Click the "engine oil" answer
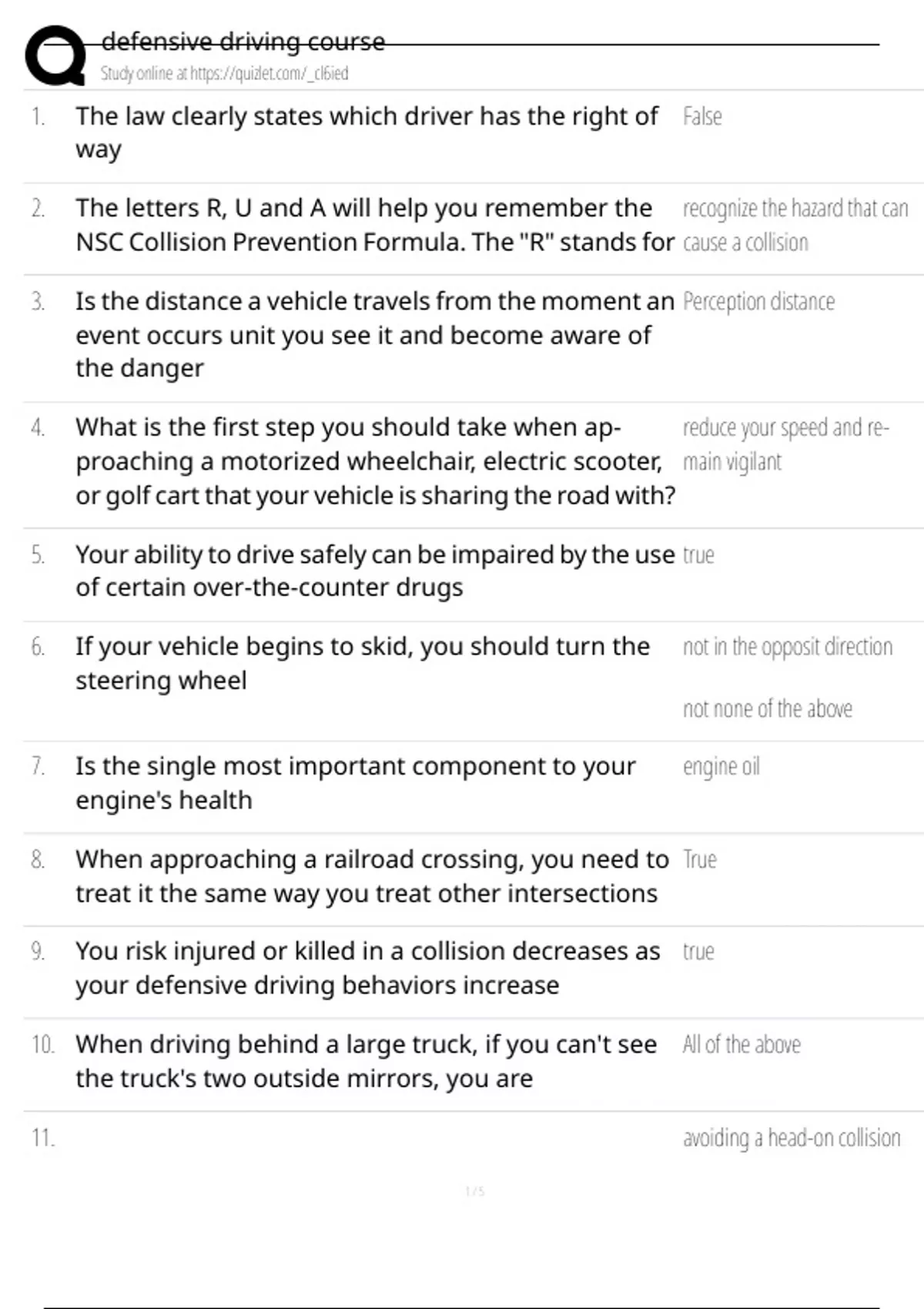Screen dimensions: 924x1309 pos(721,767)
